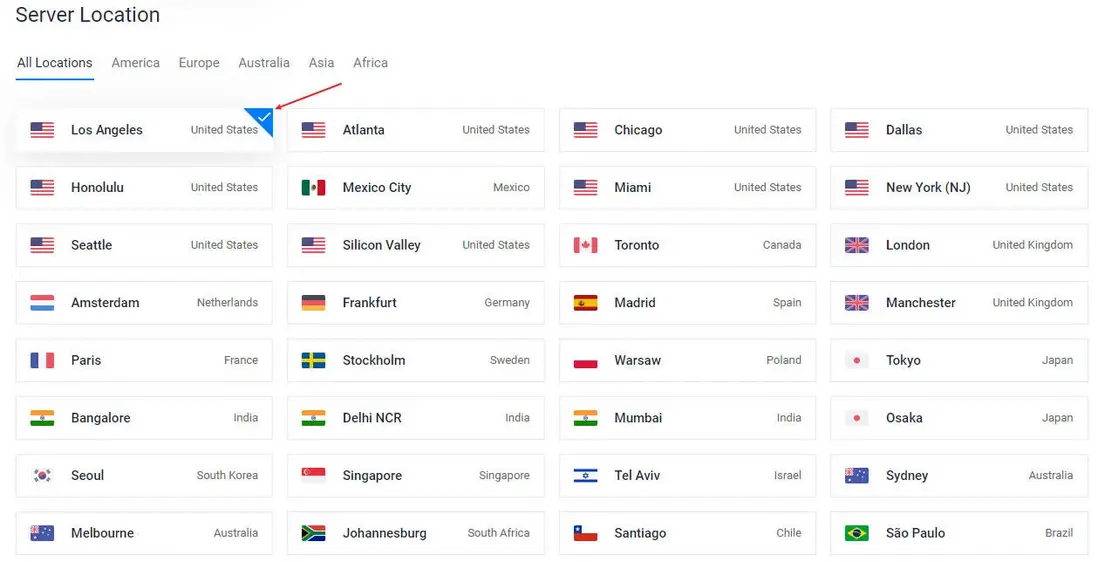
Task: Click the Mexico flag icon
Action: [x=313, y=188]
